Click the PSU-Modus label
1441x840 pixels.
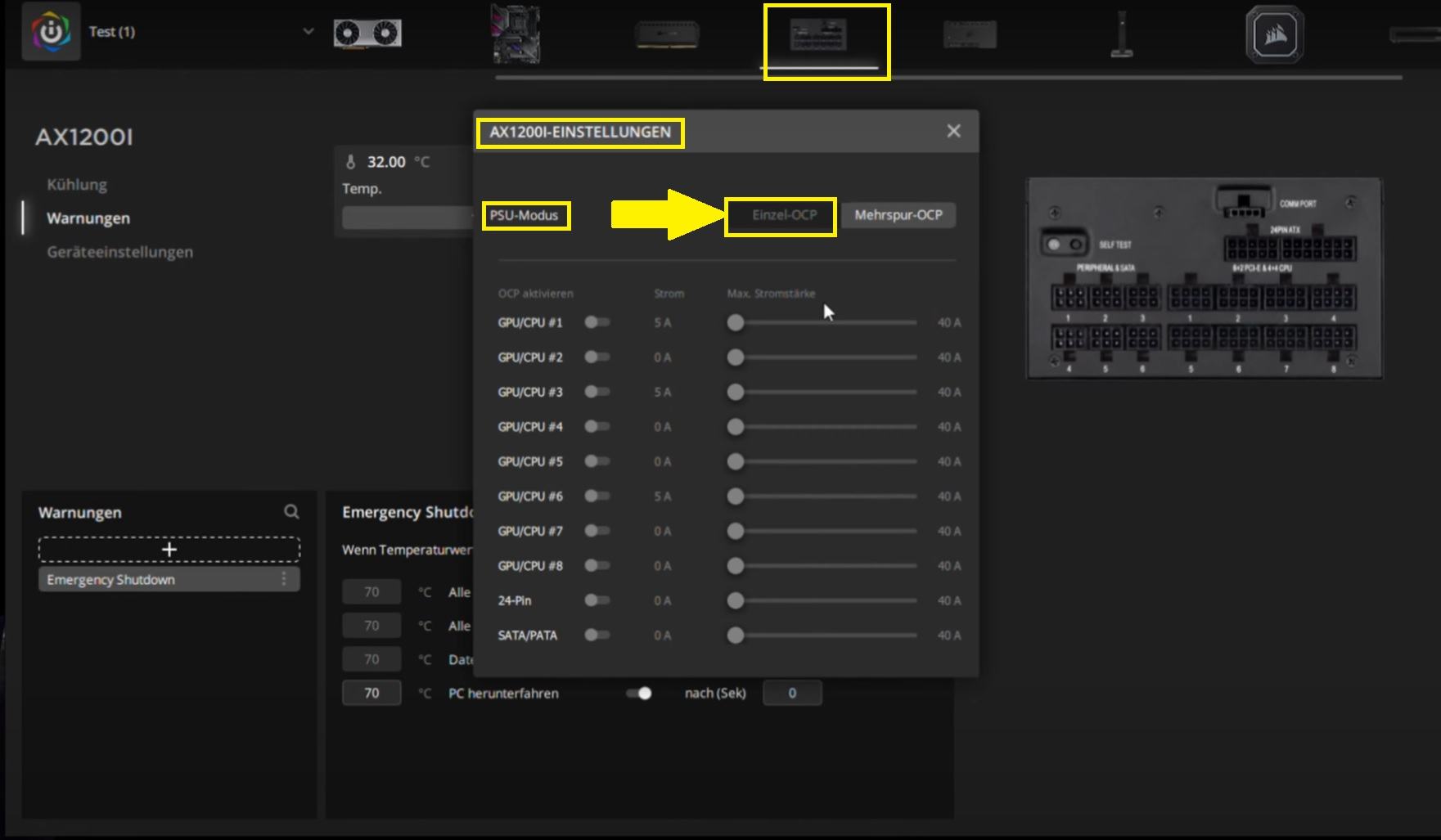point(524,215)
